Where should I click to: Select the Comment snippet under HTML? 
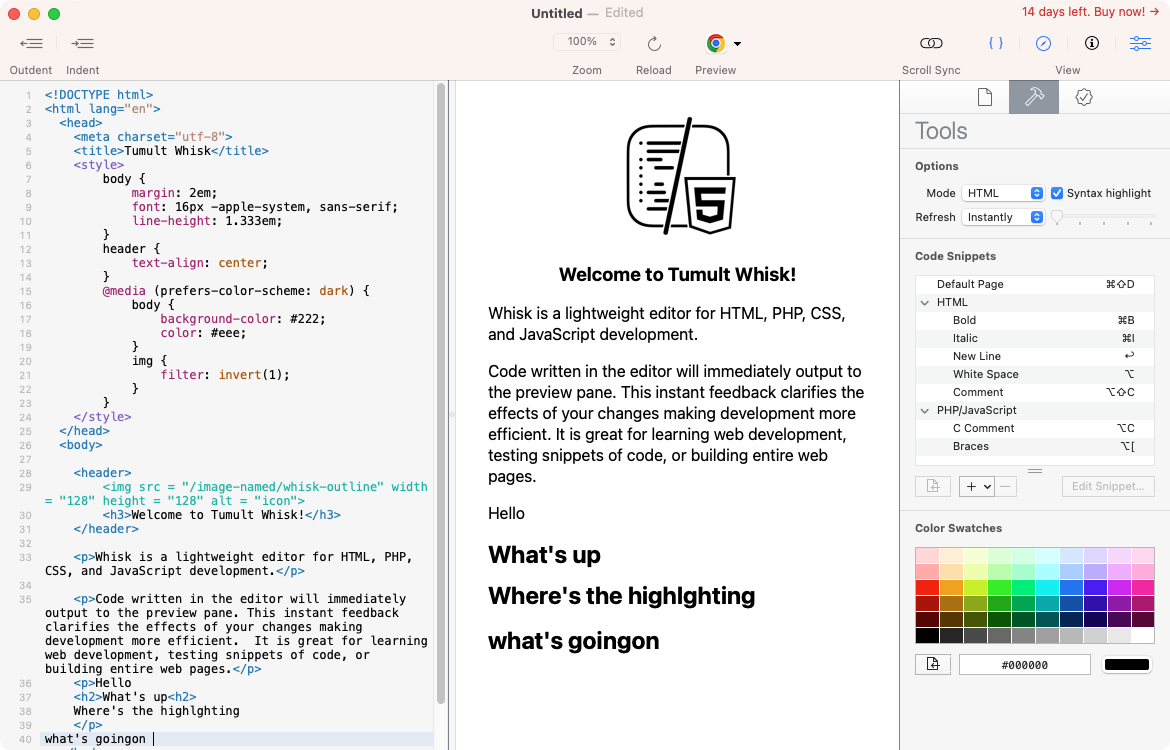click(1035, 392)
